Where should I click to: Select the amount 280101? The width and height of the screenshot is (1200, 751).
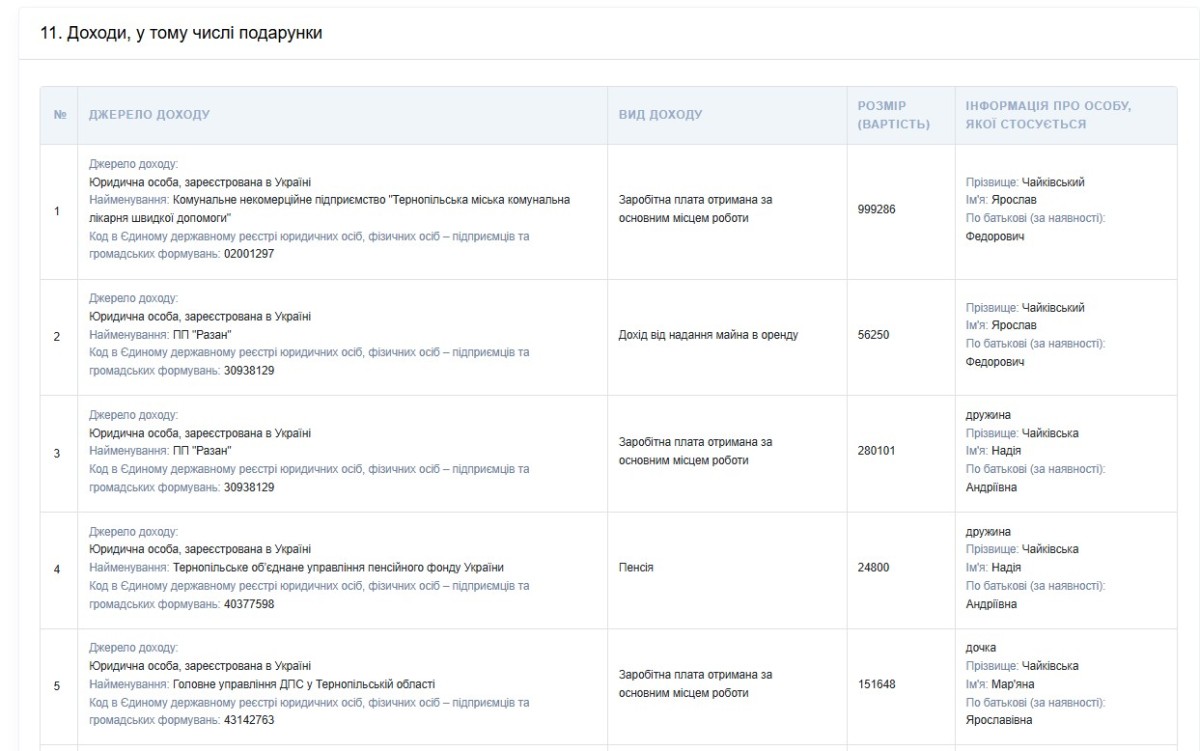pyautogui.click(x=877, y=451)
